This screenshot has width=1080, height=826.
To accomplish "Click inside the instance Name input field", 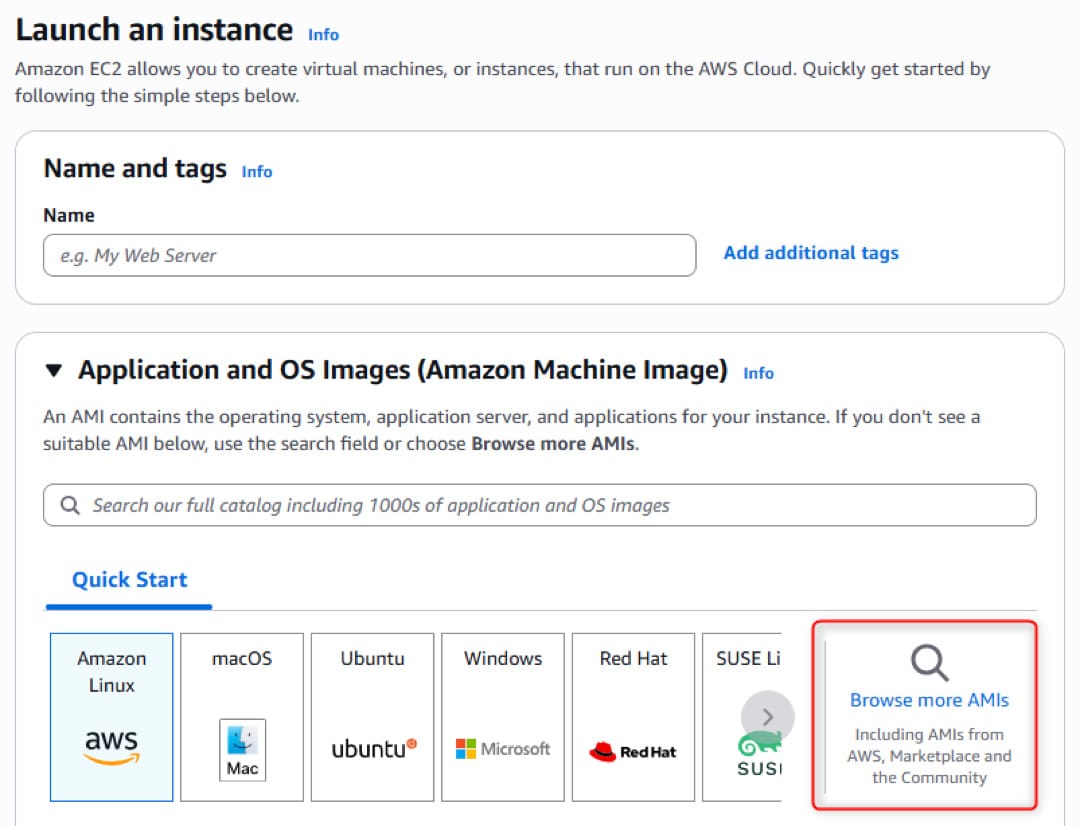I will tap(368, 255).
